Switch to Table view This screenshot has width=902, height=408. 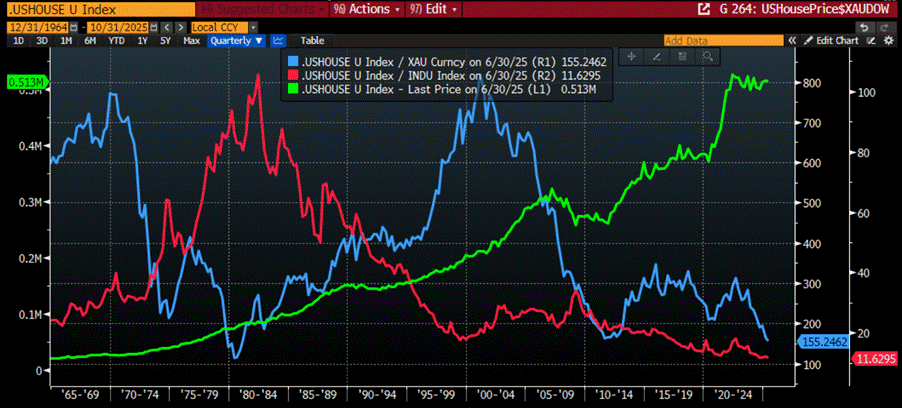[x=312, y=41]
